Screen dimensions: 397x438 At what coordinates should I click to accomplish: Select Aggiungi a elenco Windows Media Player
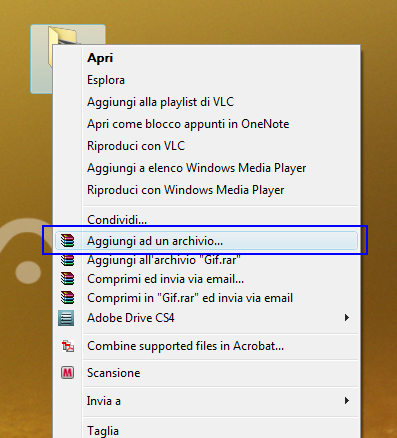197,168
